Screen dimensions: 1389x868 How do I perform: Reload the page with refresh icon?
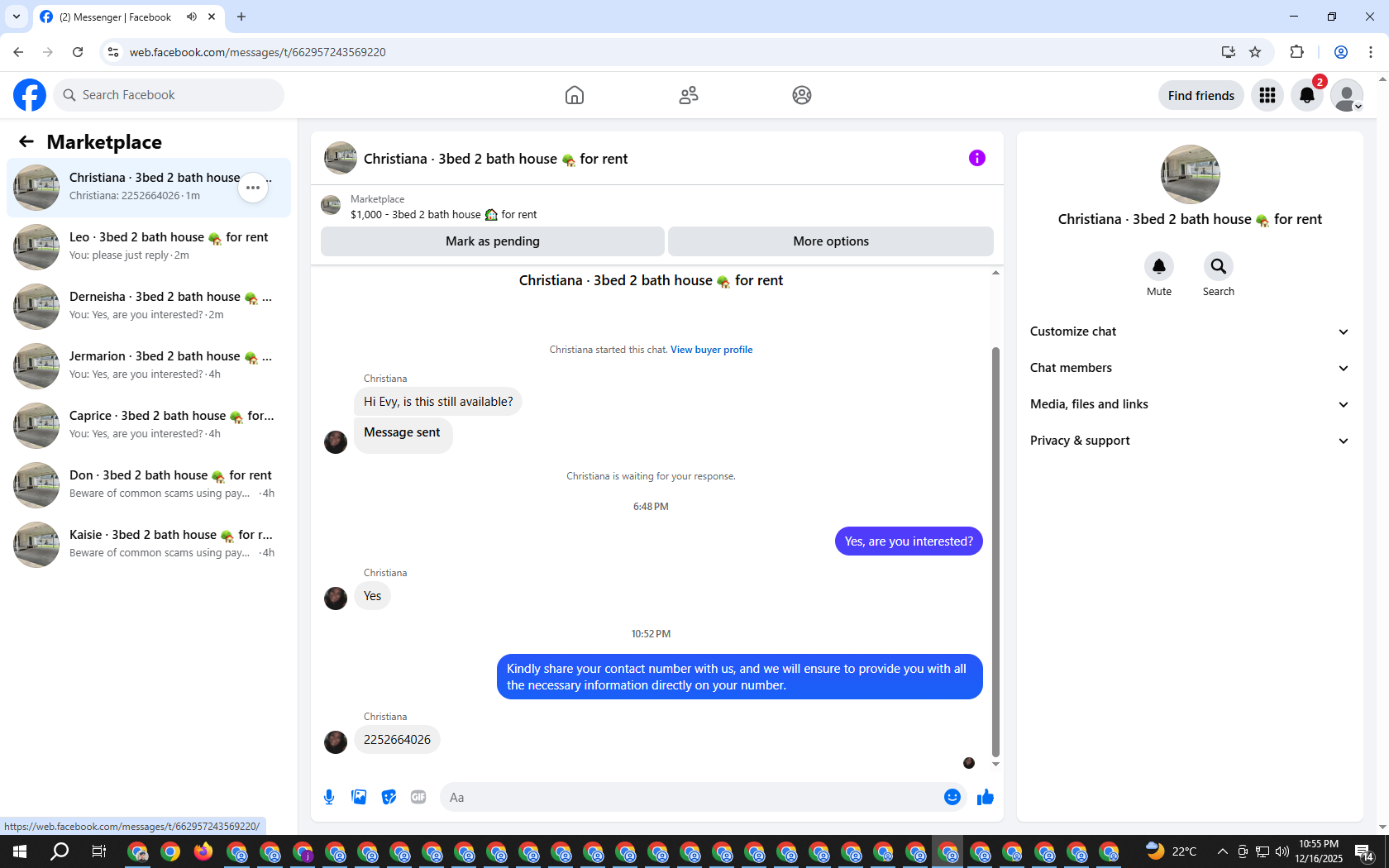[78, 52]
